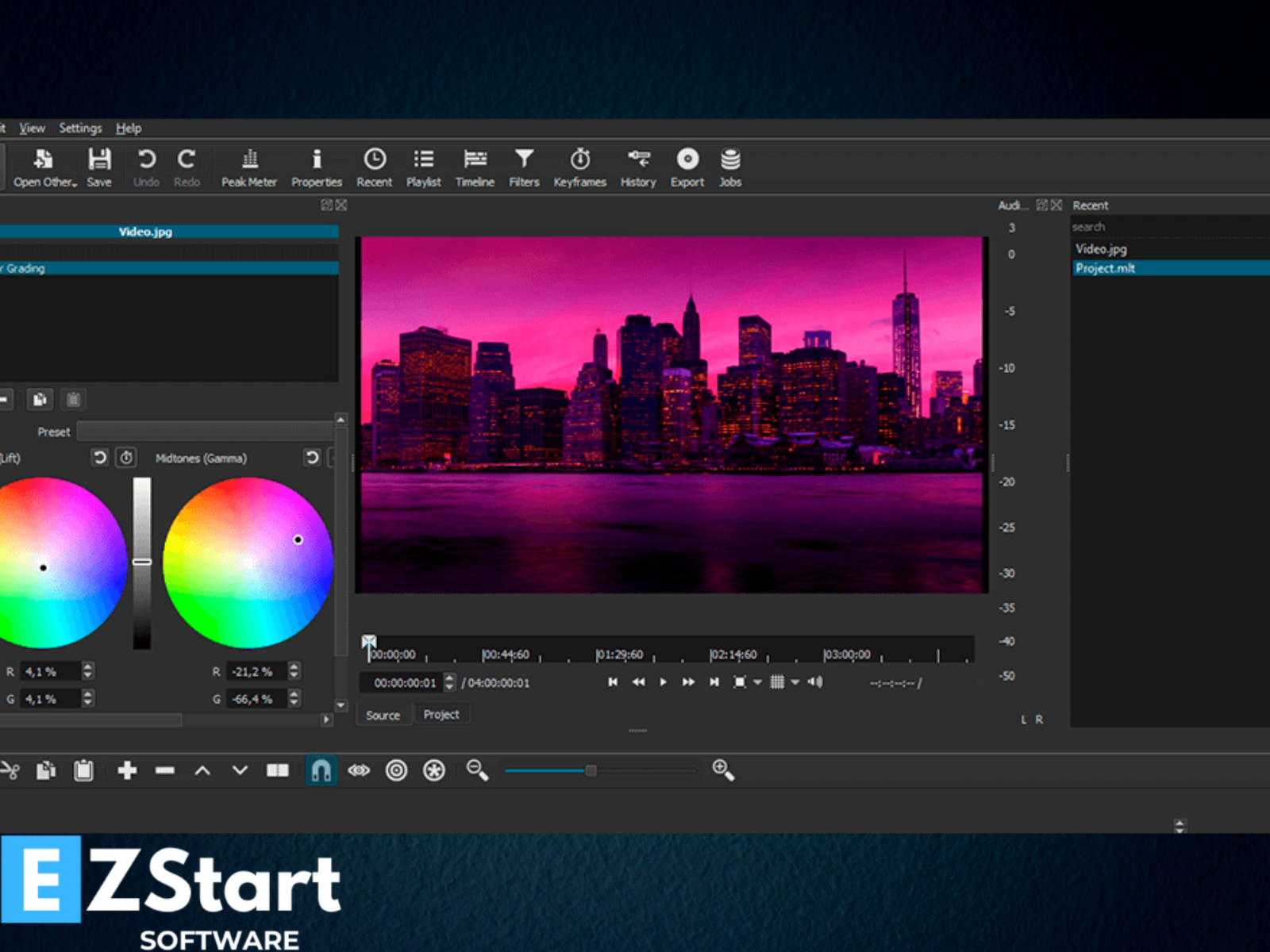Click the Recent panel search field
Screen dimensions: 1270x952
tap(1171, 227)
